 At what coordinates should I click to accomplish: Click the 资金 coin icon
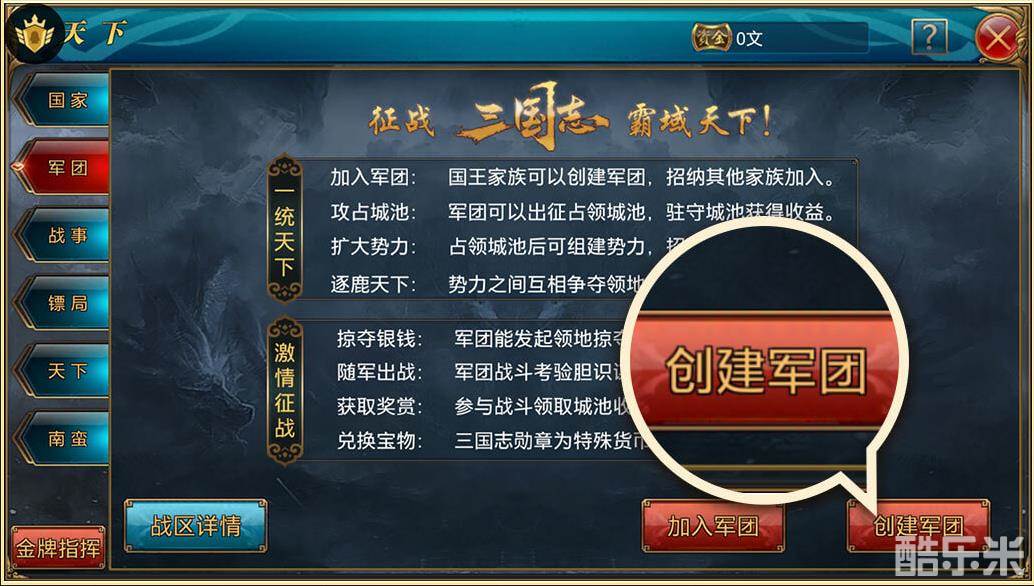click(711, 38)
